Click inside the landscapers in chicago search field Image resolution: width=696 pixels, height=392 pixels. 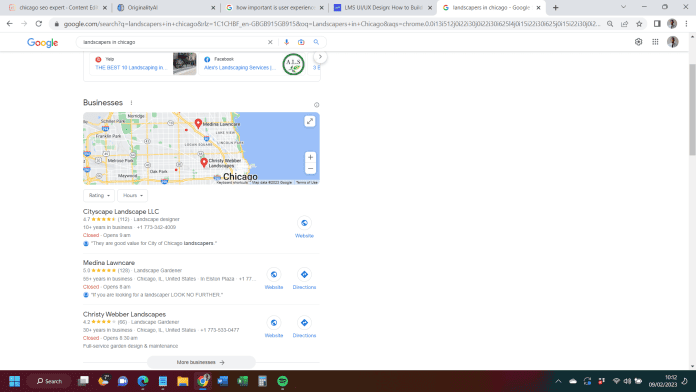point(173,42)
